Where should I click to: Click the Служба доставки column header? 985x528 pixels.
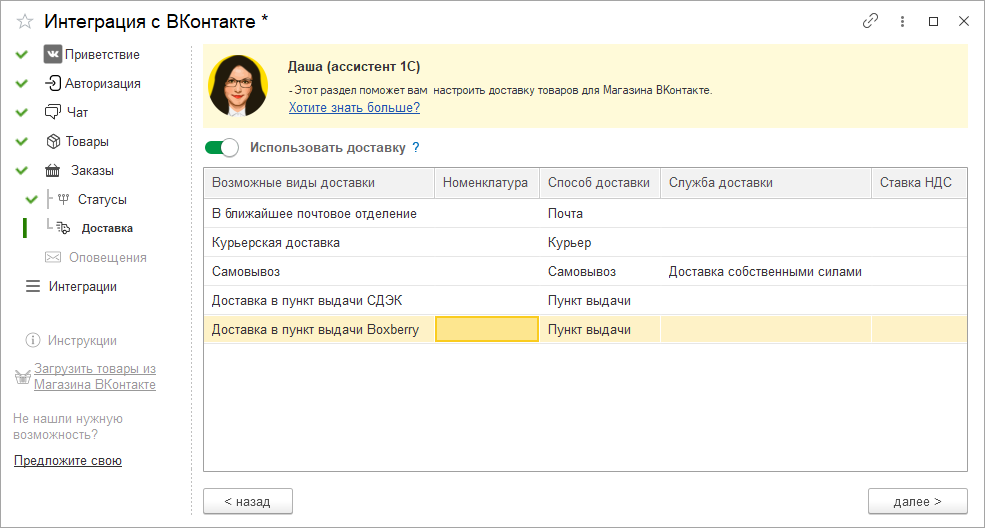point(766,183)
